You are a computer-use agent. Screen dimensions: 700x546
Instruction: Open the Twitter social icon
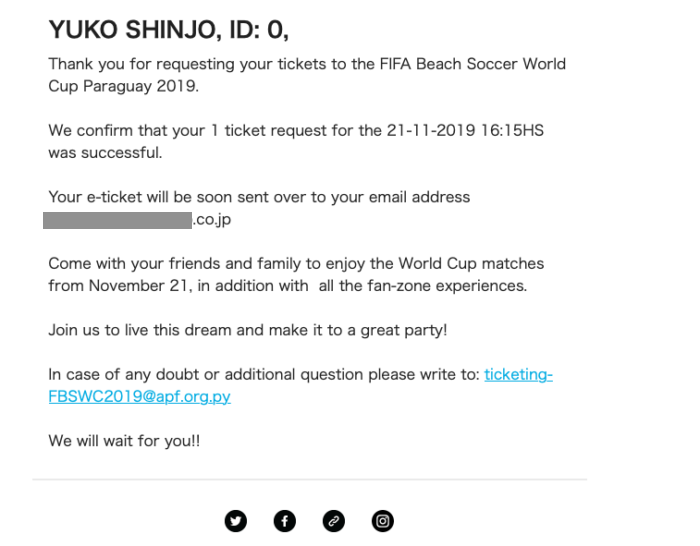236,521
